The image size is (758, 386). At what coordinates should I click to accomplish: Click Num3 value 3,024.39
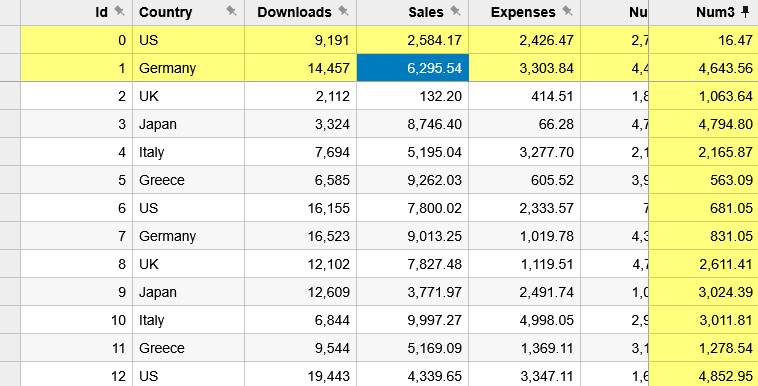[703, 292]
